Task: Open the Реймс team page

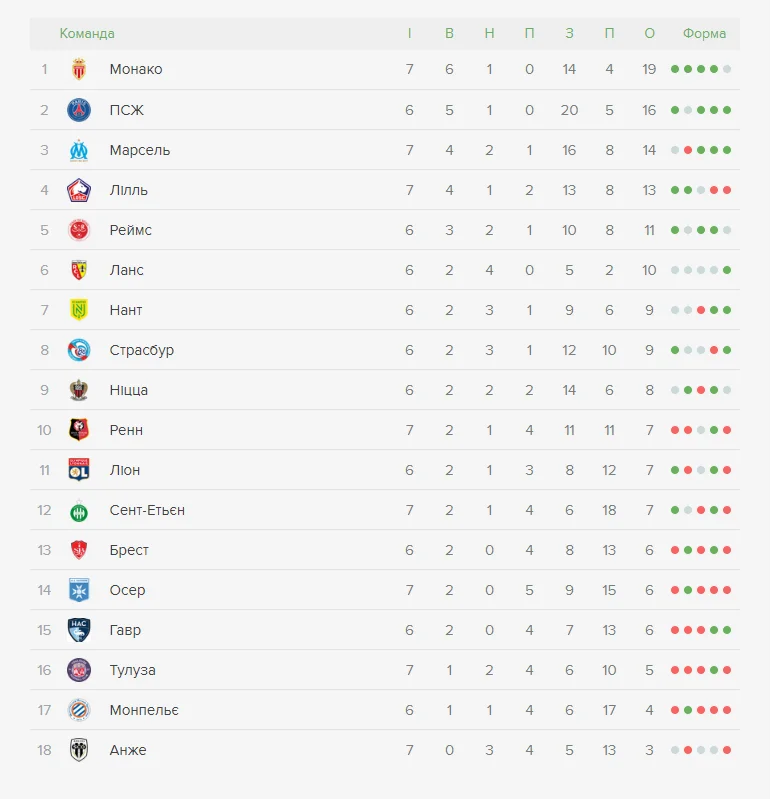Action: pos(131,230)
